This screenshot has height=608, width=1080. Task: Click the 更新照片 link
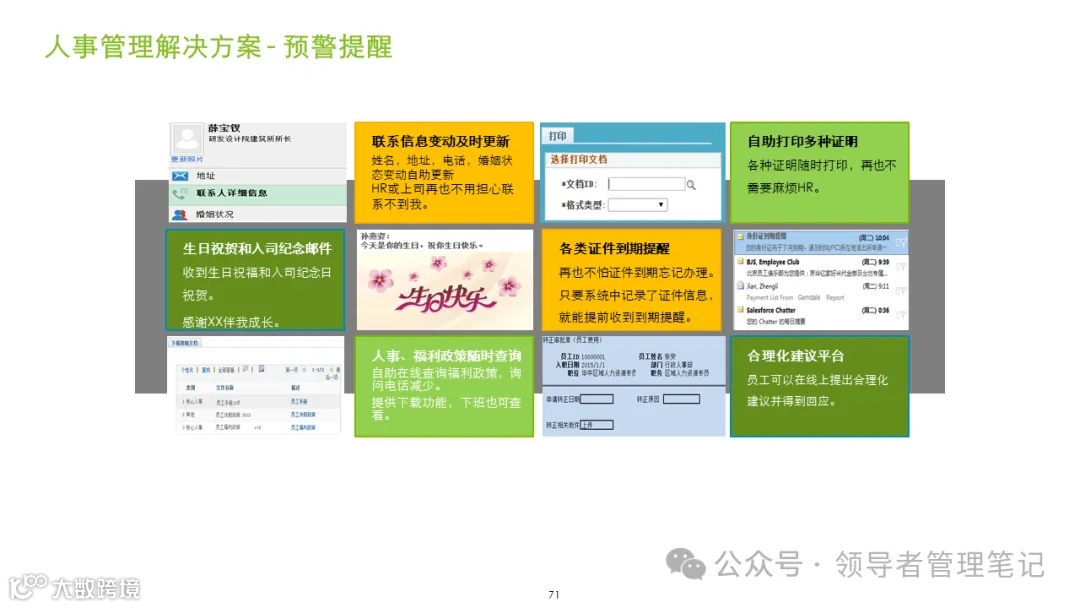tap(187, 158)
